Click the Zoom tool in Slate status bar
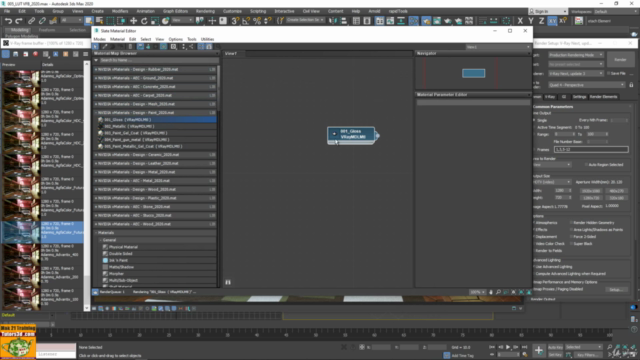The image size is (640, 360). click(498, 292)
